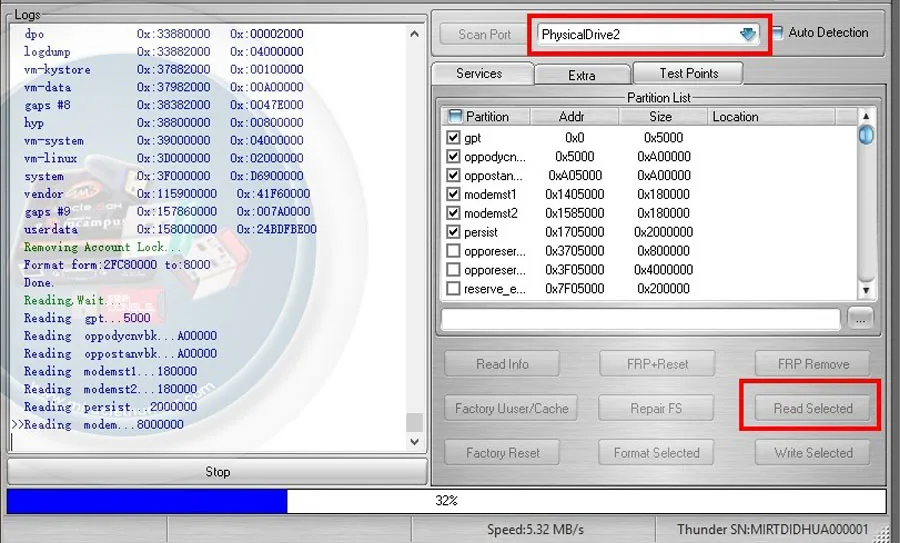Click the logs scroll up arrow
The width and height of the screenshot is (900, 543).
pos(414,34)
